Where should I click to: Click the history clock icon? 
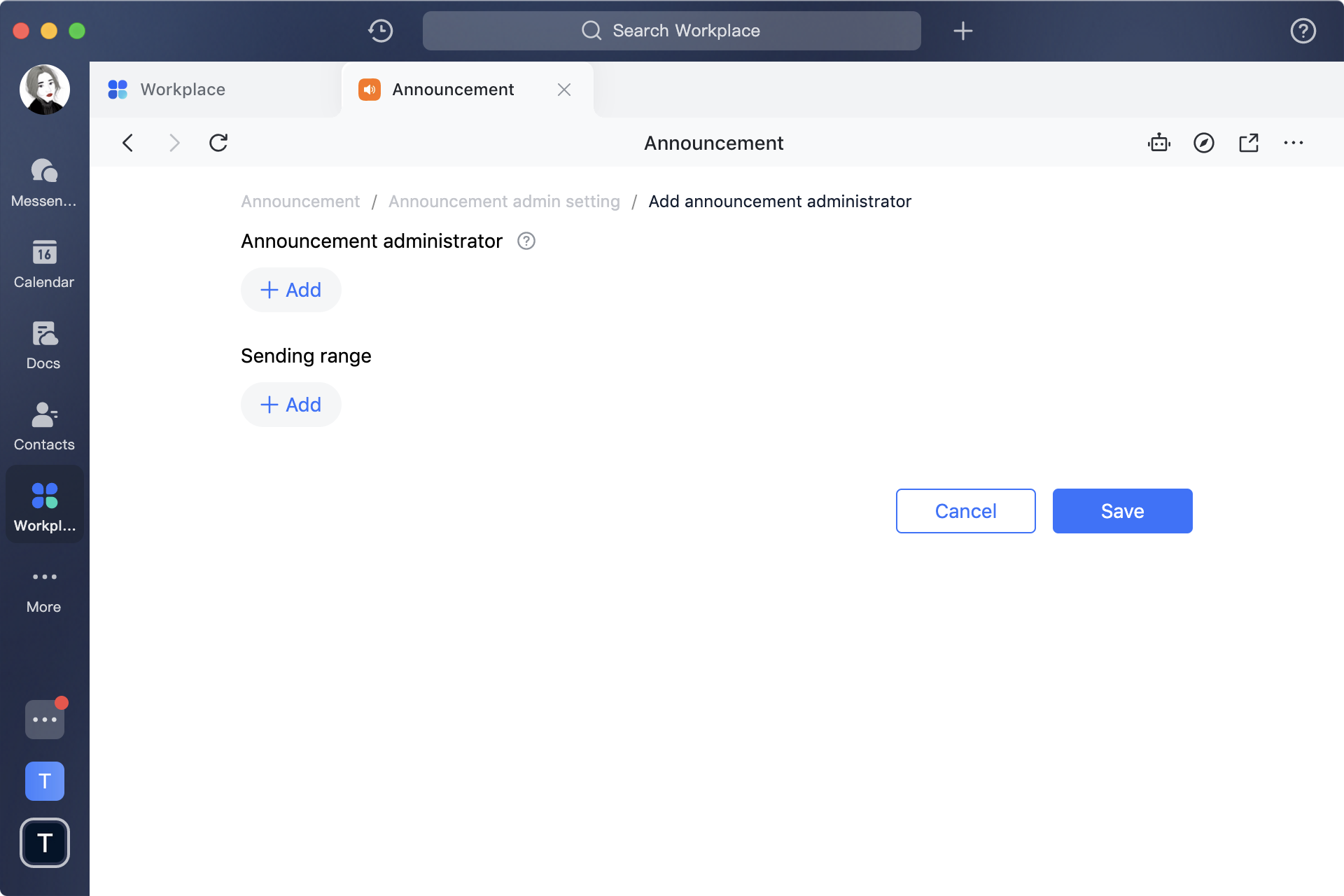pyautogui.click(x=381, y=31)
